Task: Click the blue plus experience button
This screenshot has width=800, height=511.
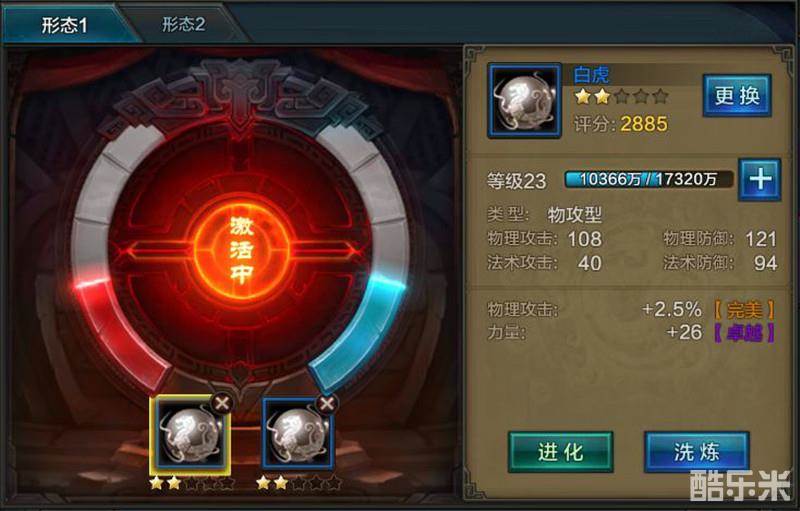Action: [x=760, y=180]
